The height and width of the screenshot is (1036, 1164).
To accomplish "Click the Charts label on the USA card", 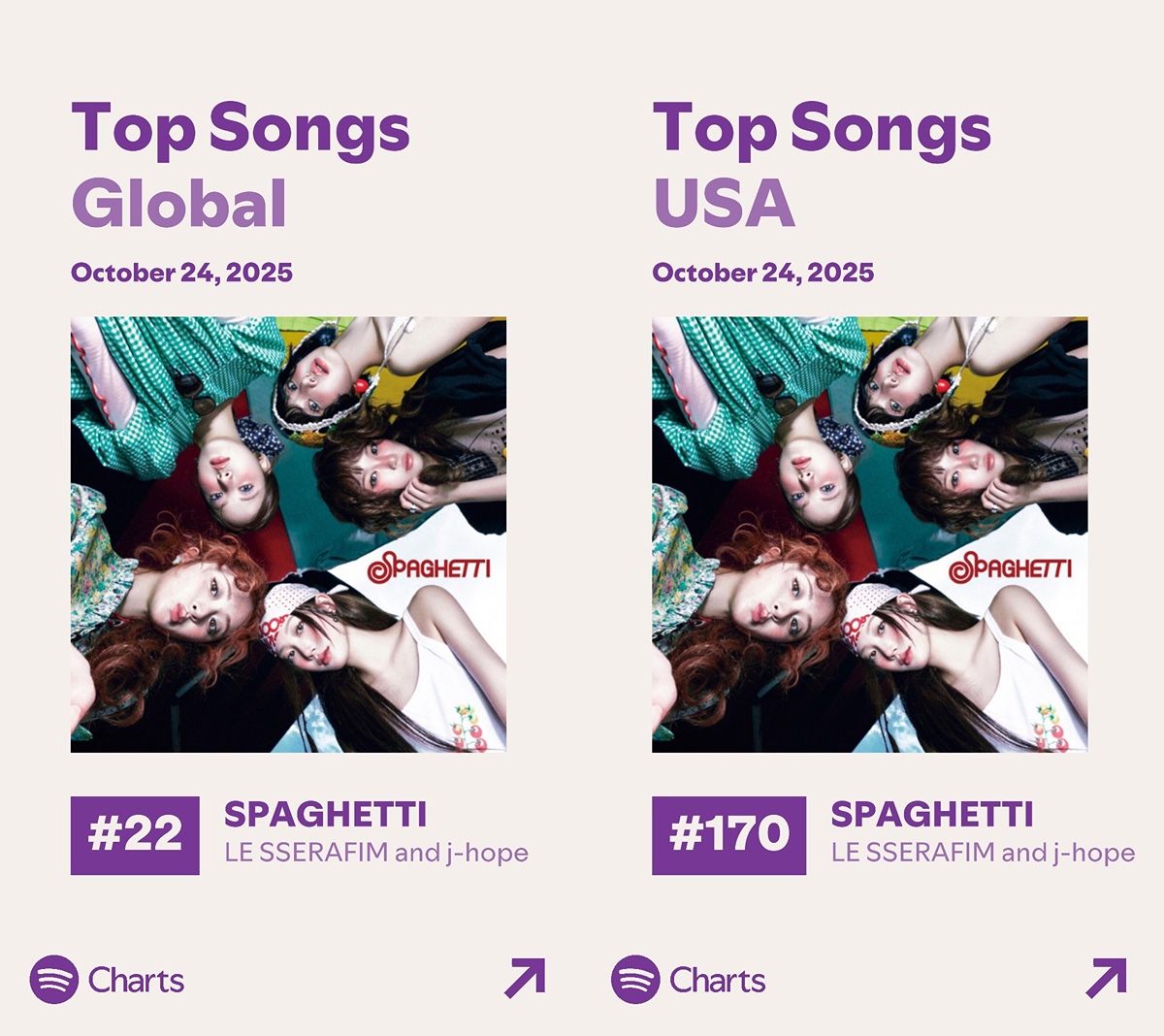I will [x=717, y=980].
